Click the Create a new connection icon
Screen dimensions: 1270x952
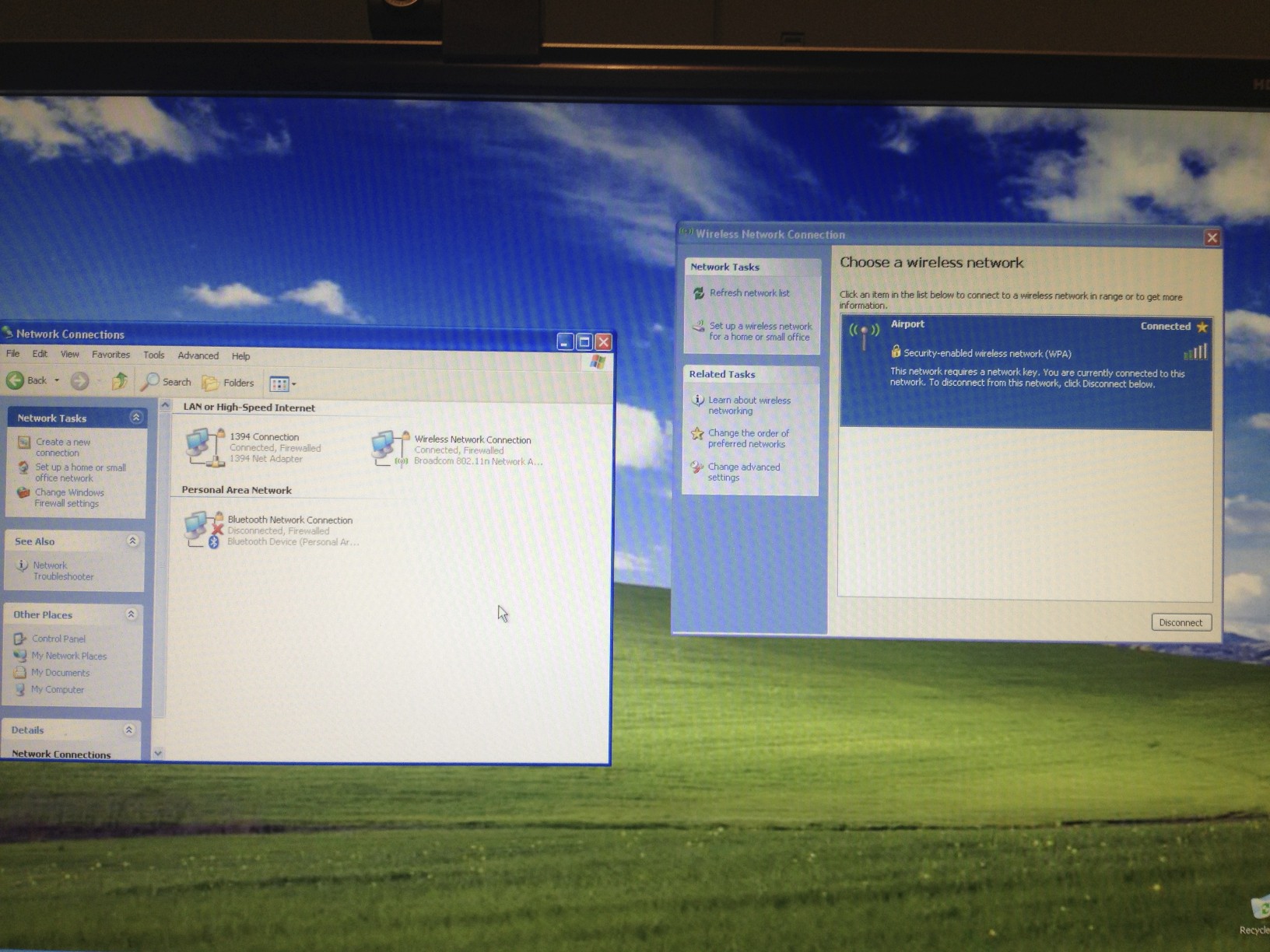pyautogui.click(x=24, y=443)
